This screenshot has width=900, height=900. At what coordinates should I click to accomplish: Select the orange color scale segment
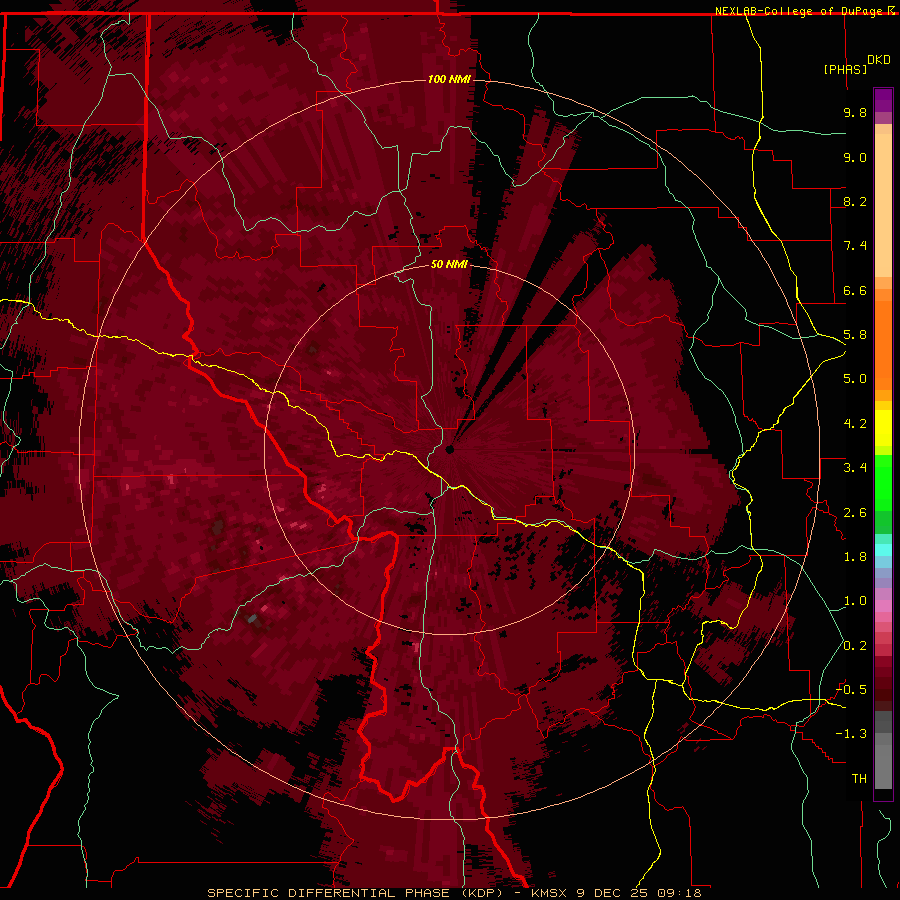point(883,344)
